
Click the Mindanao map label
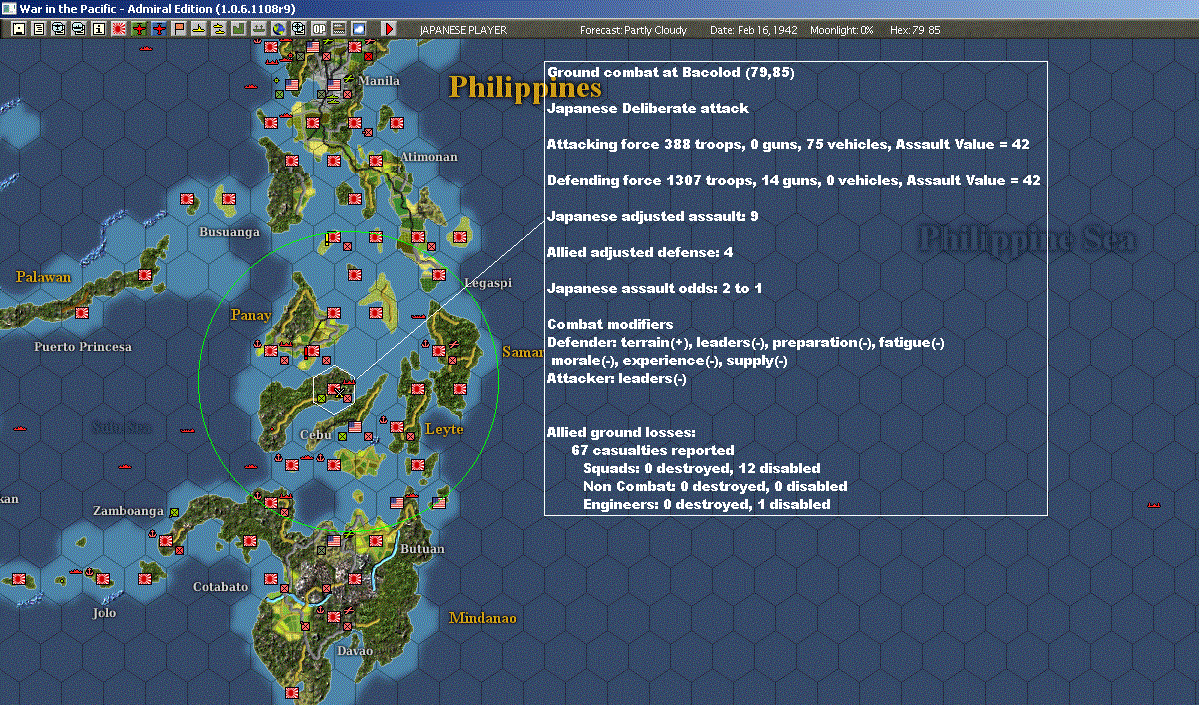pos(483,618)
